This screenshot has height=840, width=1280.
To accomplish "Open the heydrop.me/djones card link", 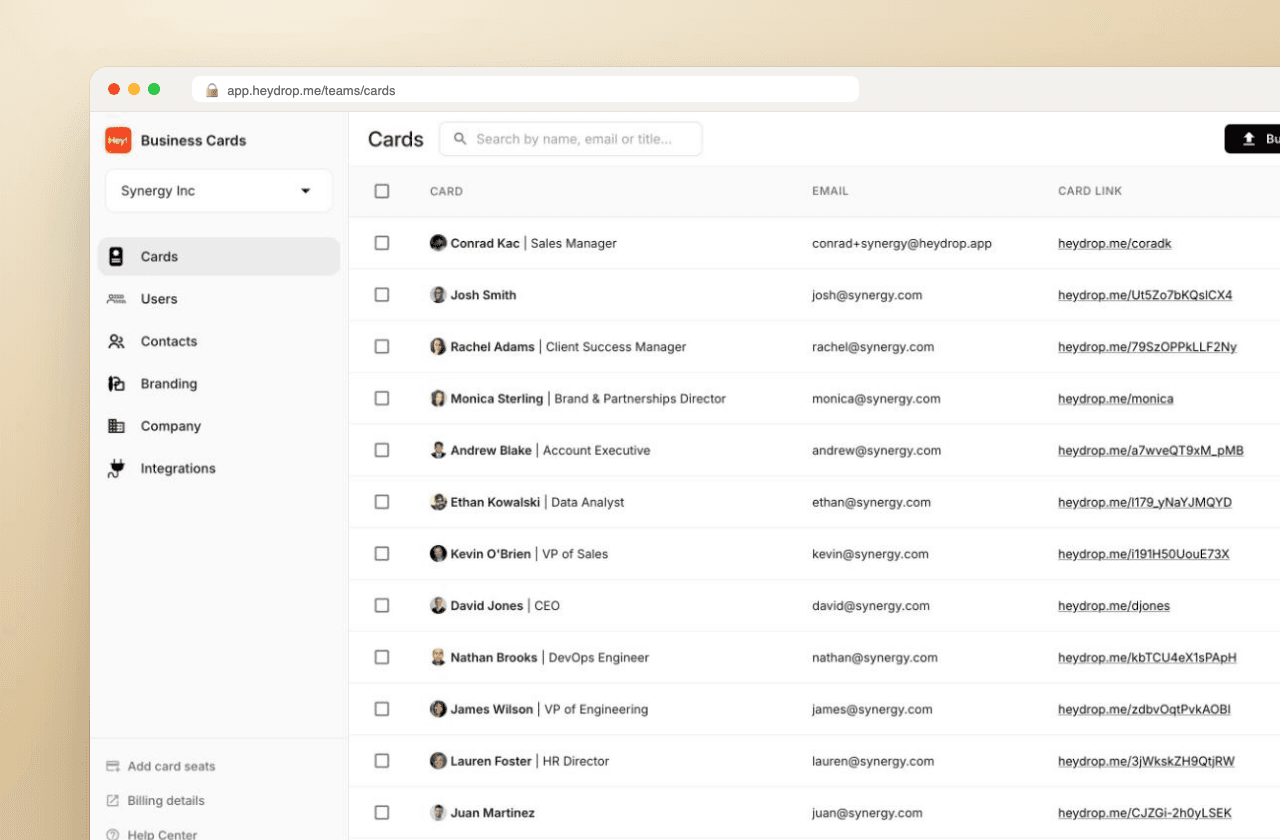I will [1114, 606].
